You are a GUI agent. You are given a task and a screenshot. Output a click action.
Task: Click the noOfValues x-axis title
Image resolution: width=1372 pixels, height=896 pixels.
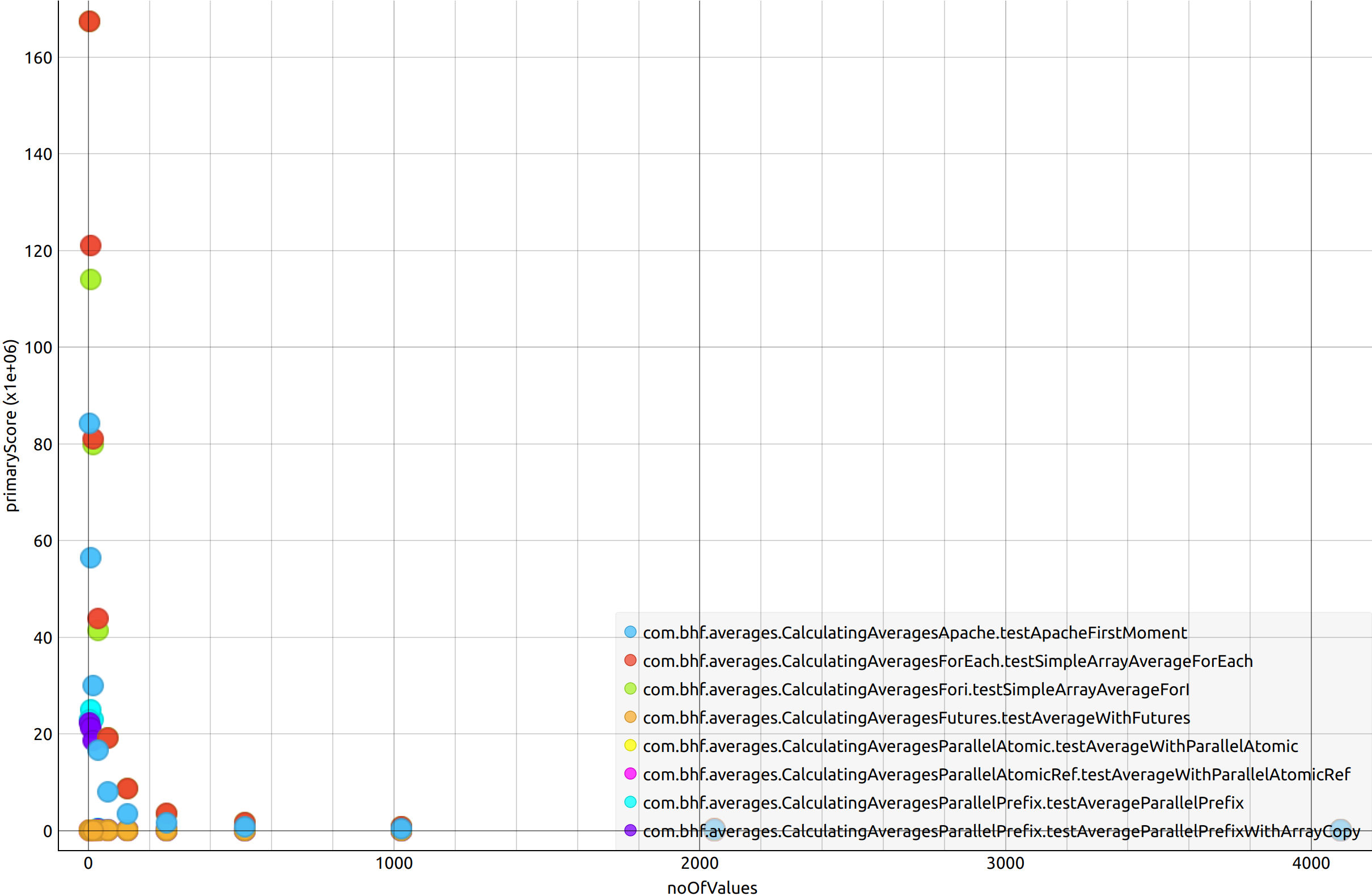(712, 887)
